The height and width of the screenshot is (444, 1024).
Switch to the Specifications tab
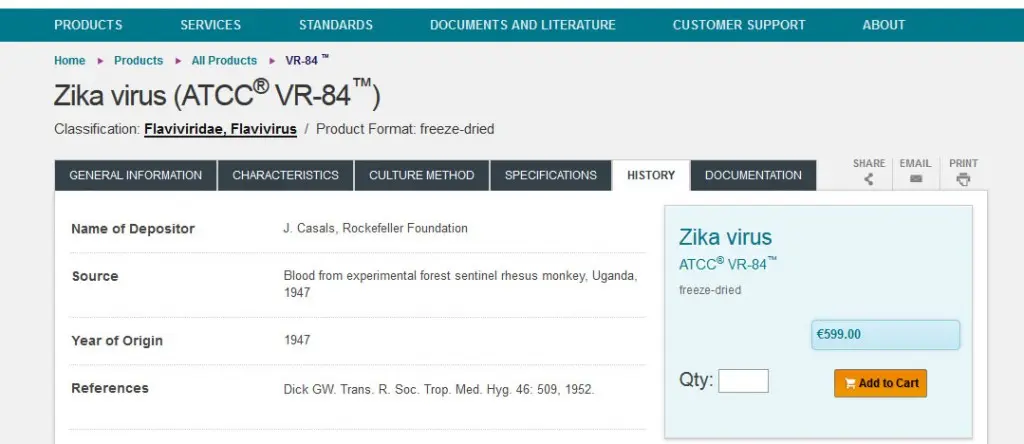click(551, 176)
